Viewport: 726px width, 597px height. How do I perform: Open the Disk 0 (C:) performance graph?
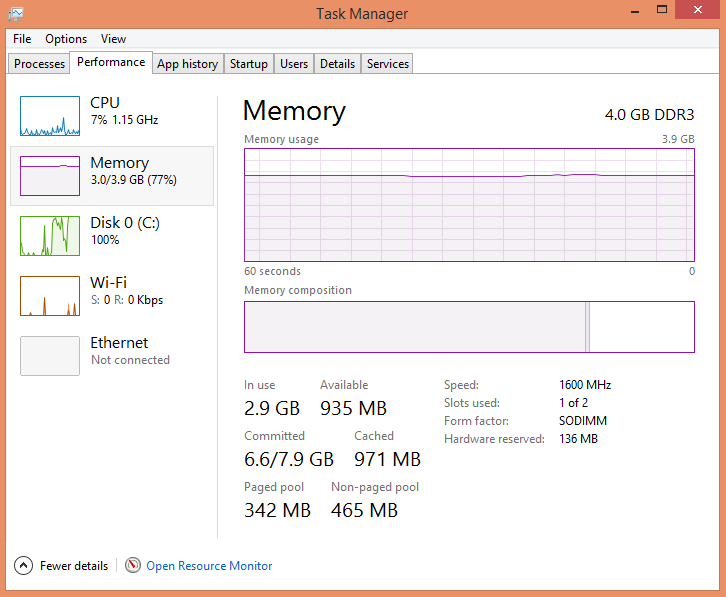click(x=50, y=236)
